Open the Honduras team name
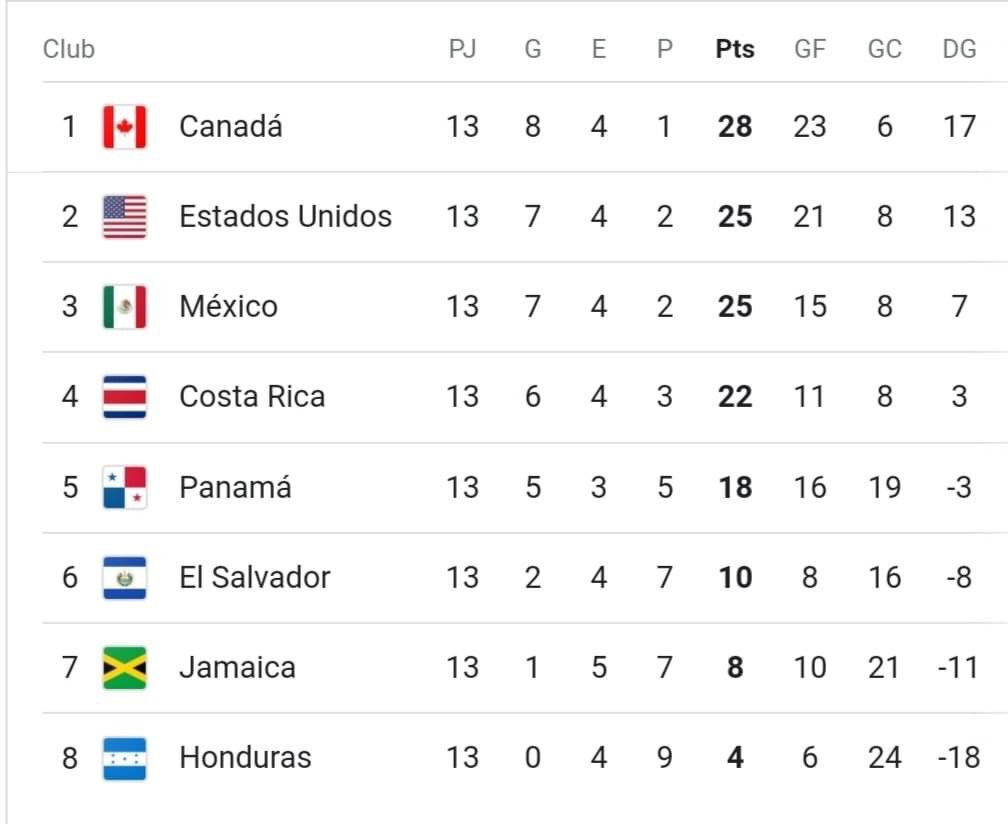This screenshot has height=824, width=1008. pyautogui.click(x=245, y=758)
